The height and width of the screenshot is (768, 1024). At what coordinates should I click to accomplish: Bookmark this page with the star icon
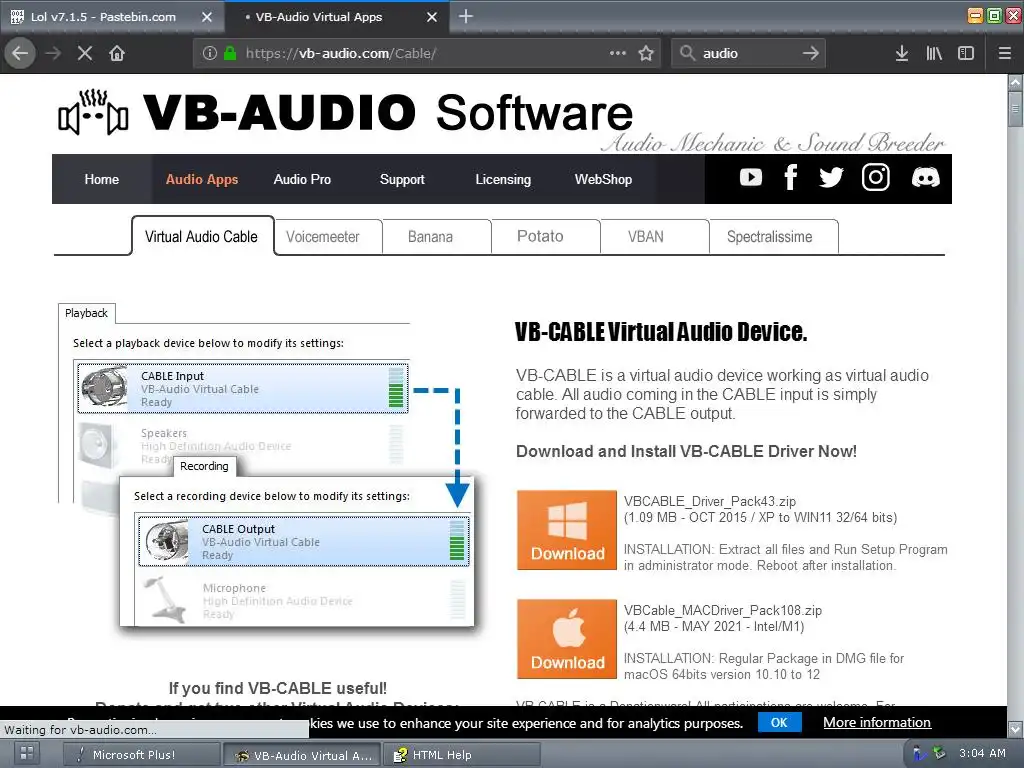point(646,53)
